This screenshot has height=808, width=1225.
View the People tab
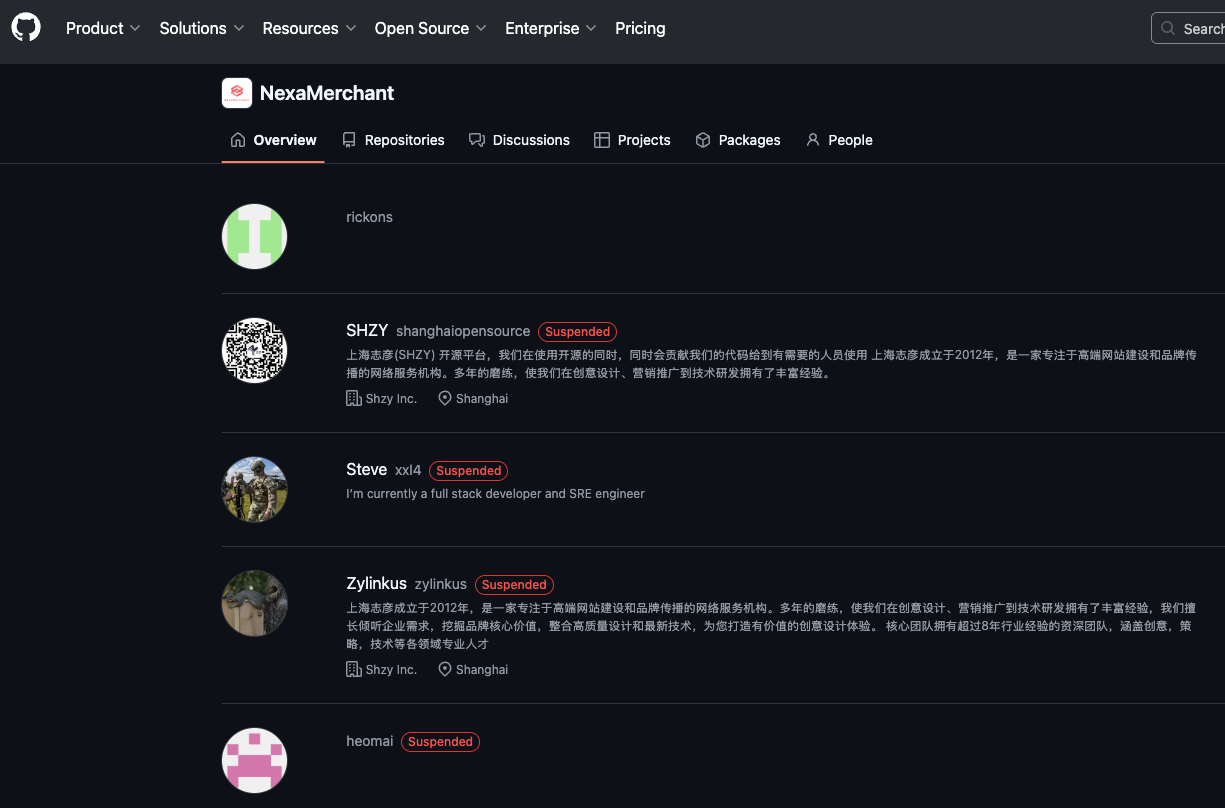click(x=839, y=140)
